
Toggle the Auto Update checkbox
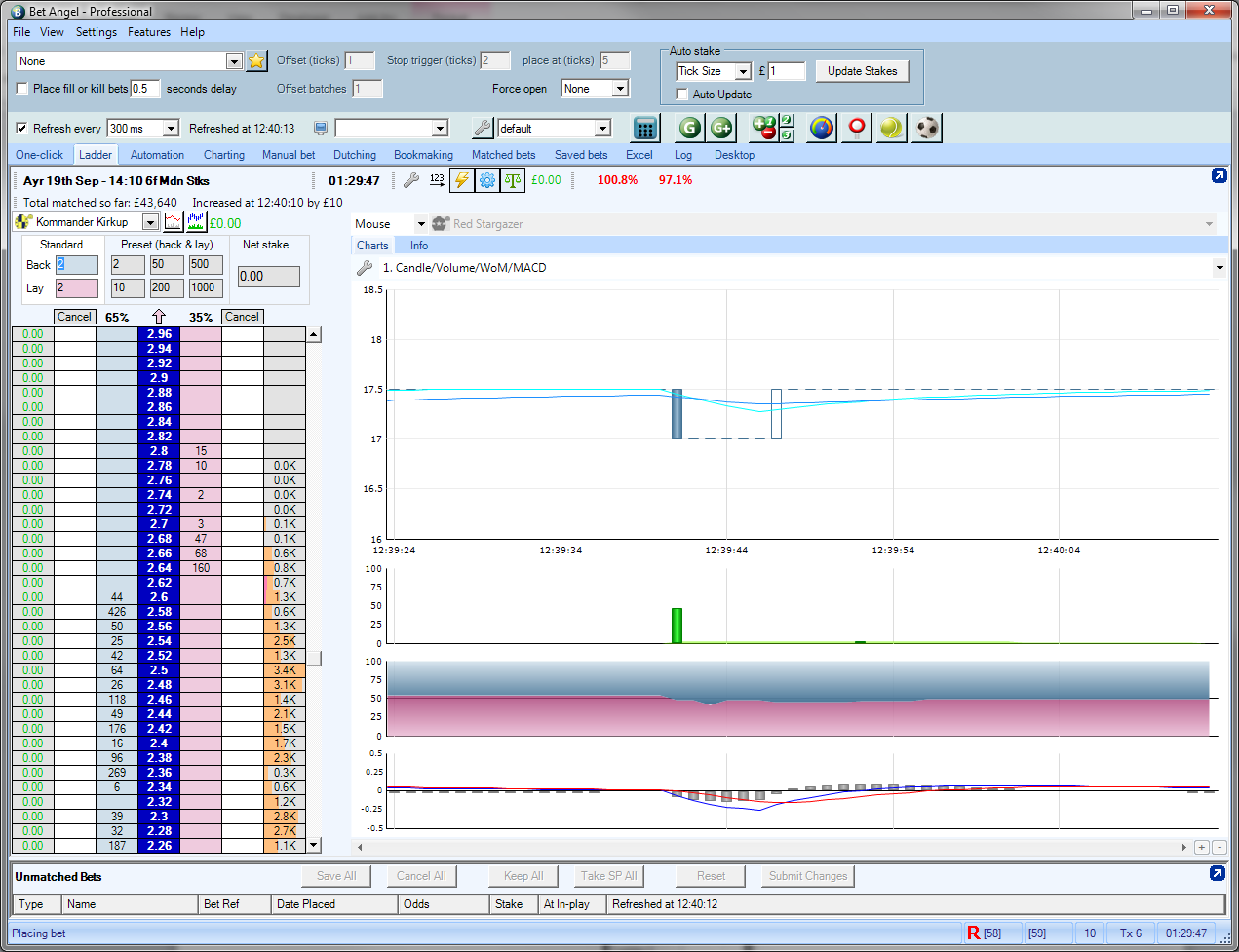[x=682, y=95]
